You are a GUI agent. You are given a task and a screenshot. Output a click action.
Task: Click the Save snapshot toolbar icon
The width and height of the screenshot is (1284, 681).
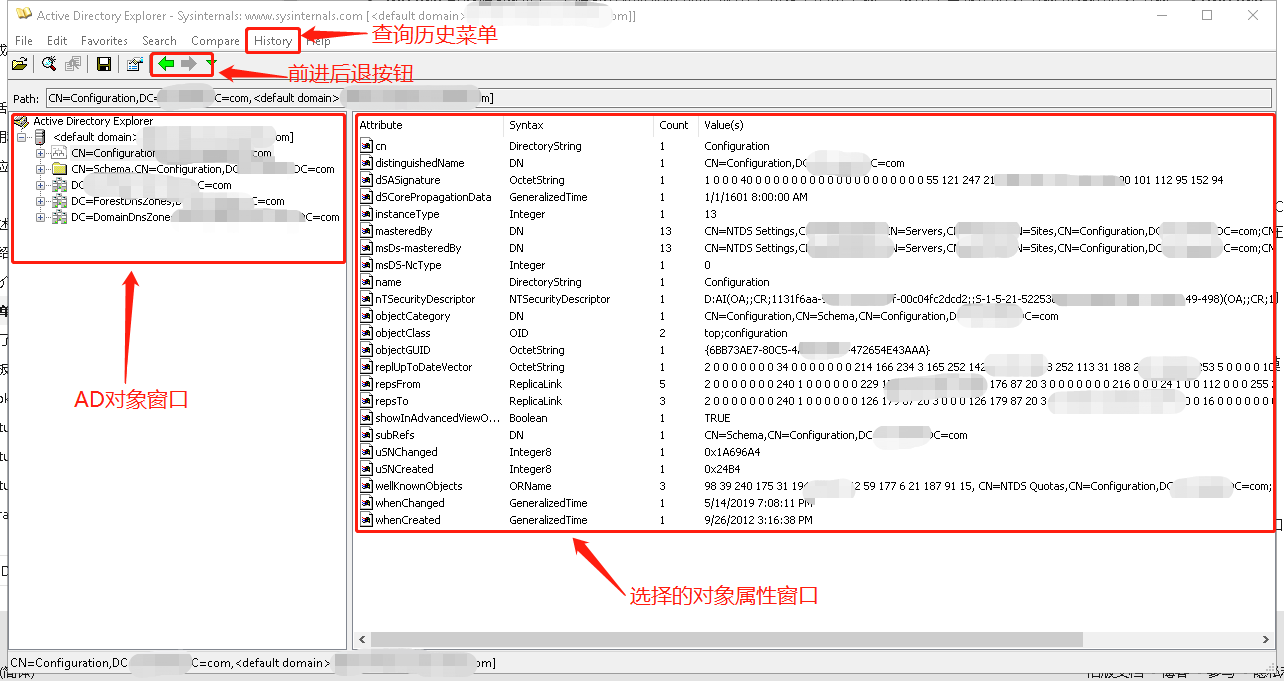105,63
